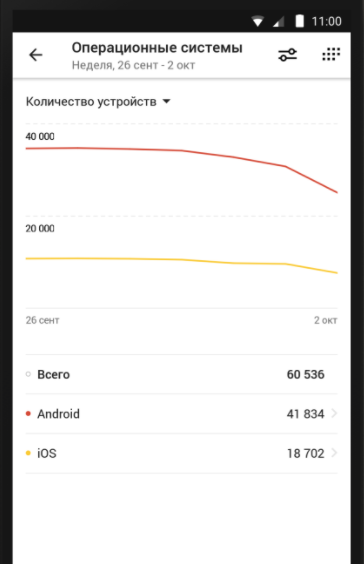The image size is (364, 564).
Task: Tap the 11:00 clock in status bar
Action: click(x=327, y=21)
